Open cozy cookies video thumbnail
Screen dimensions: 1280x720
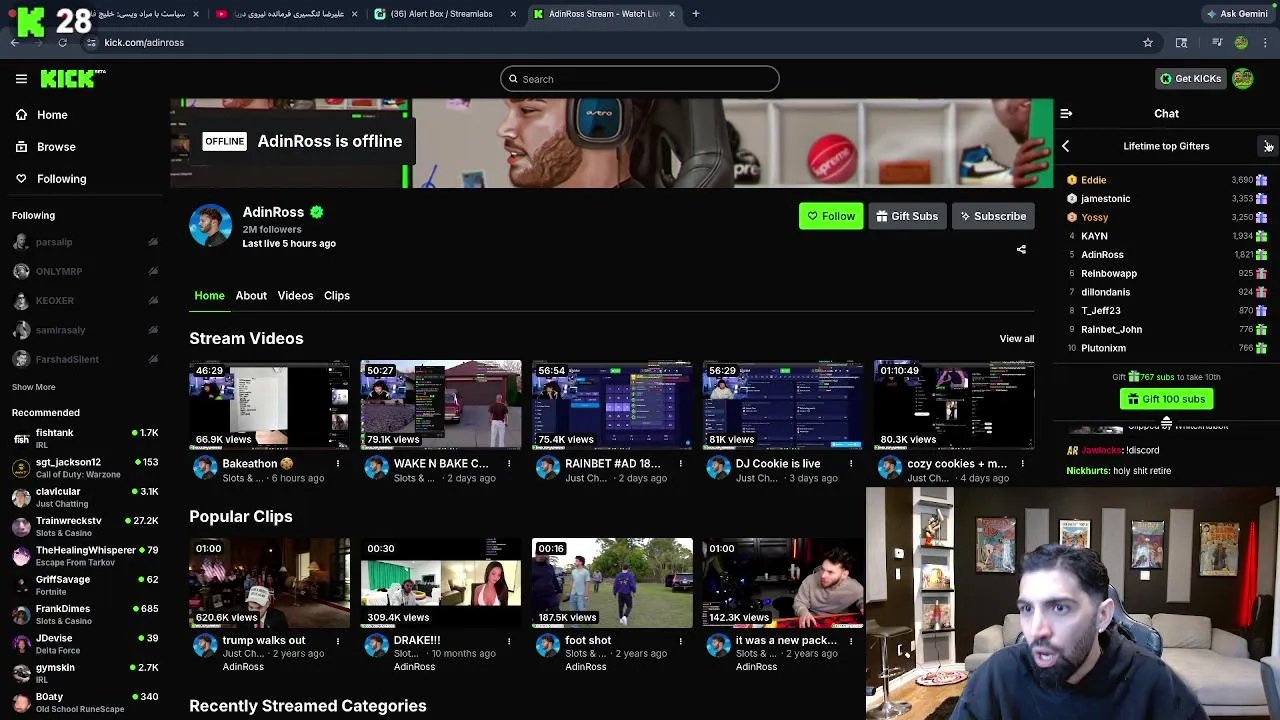pyautogui.click(x=954, y=405)
